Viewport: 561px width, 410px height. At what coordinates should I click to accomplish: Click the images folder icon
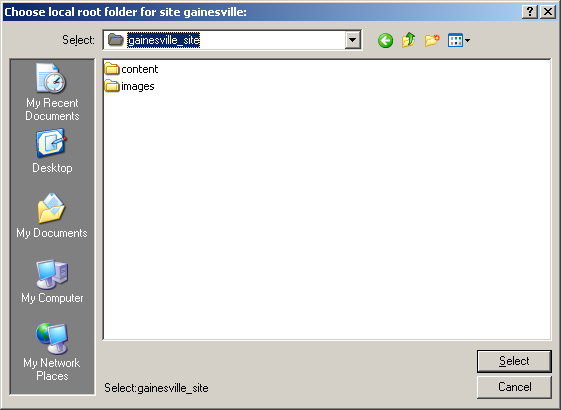point(112,86)
